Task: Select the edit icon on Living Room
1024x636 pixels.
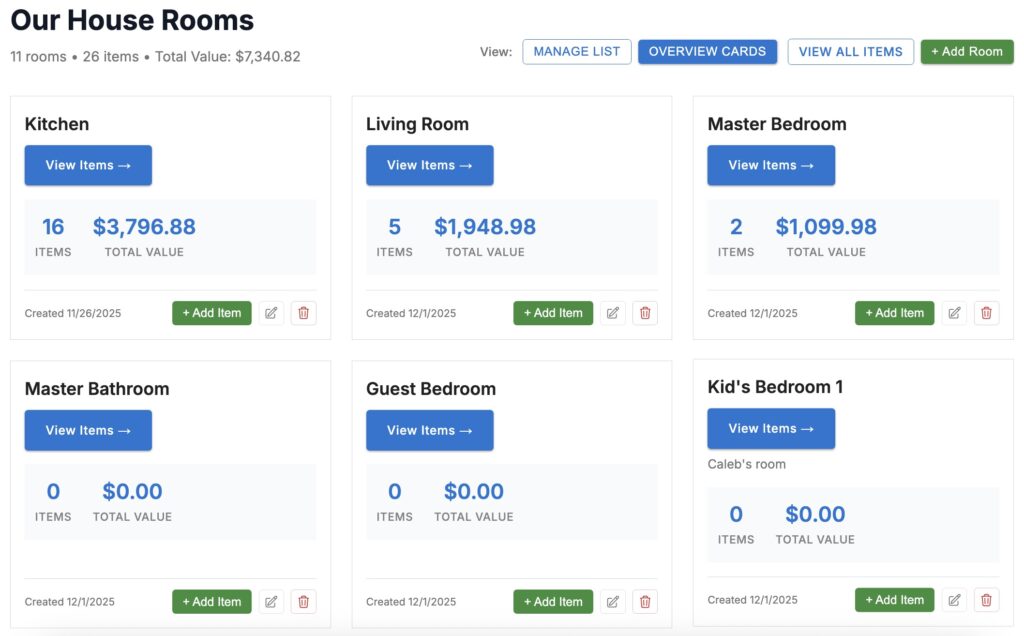Action: point(612,313)
